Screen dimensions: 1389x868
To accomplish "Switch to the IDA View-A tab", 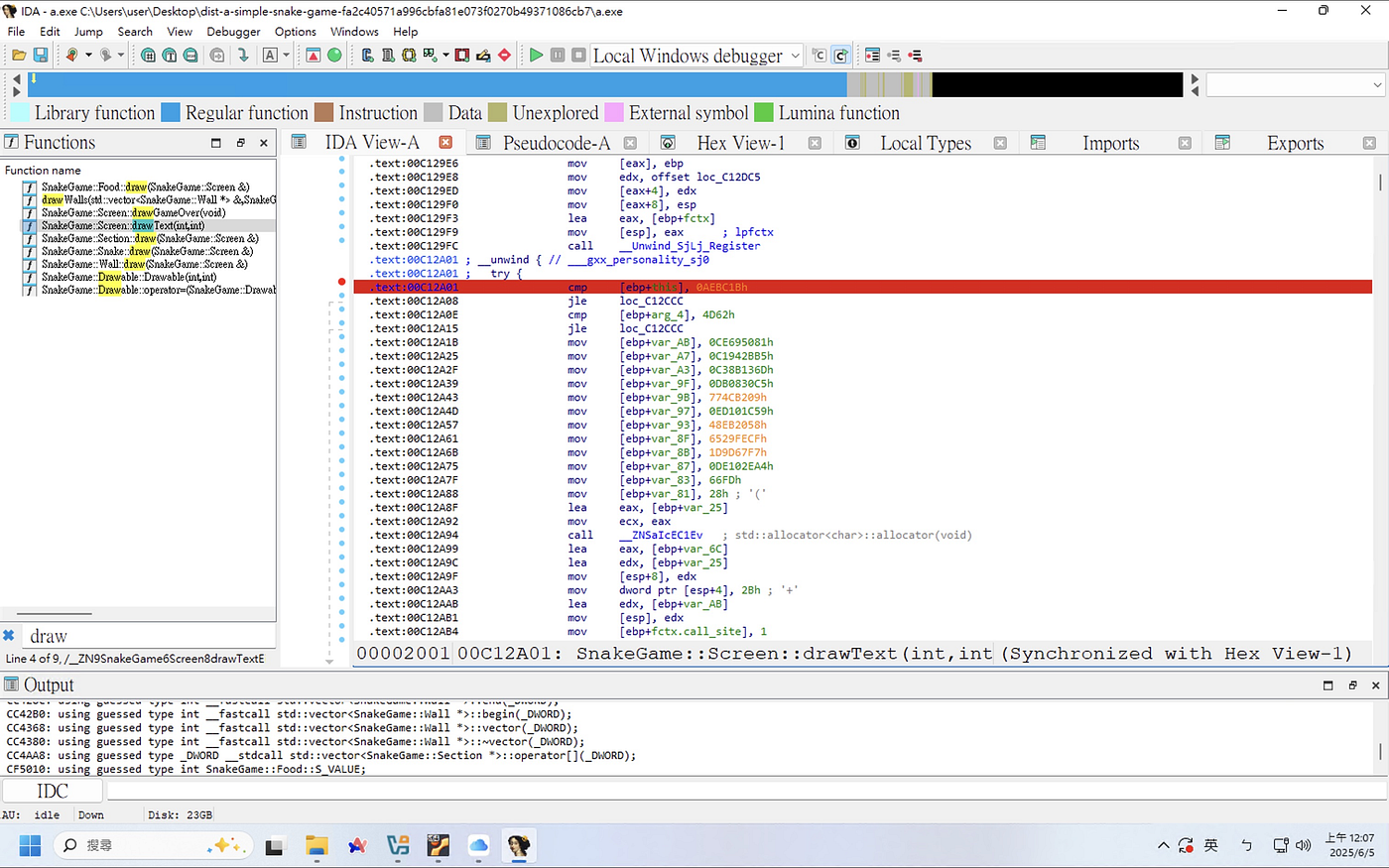I will tap(372, 143).
